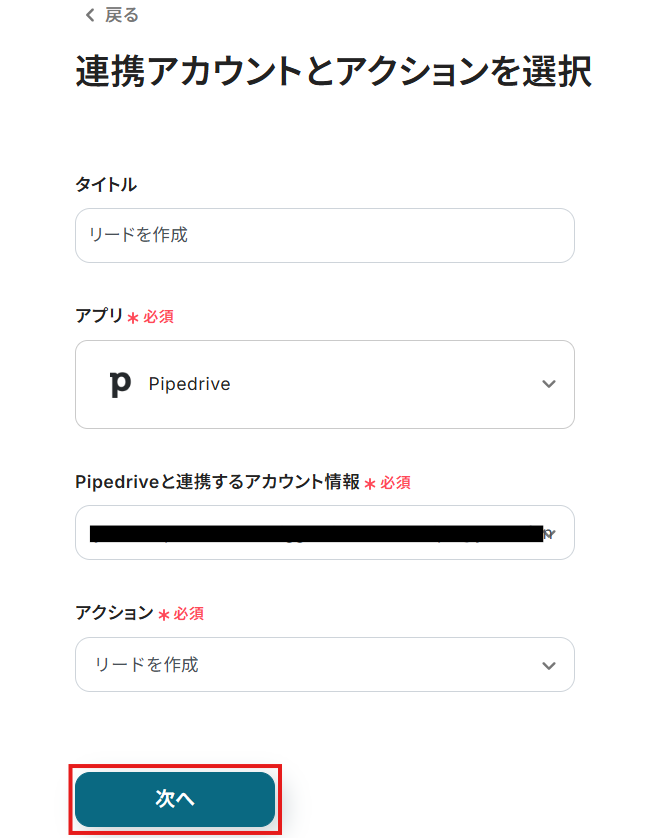
Task: Click the back chevron arrow icon
Action: [x=90, y=15]
